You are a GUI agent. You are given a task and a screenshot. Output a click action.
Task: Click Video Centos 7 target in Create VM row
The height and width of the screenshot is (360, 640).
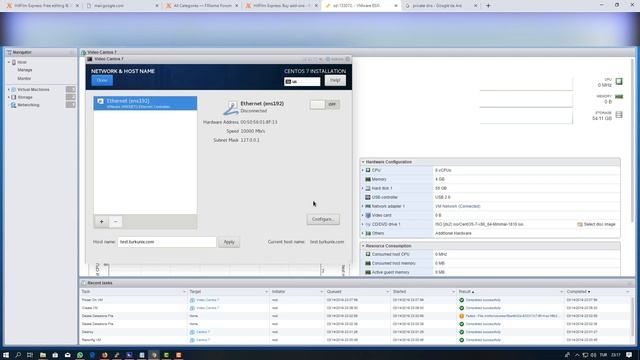208,308
